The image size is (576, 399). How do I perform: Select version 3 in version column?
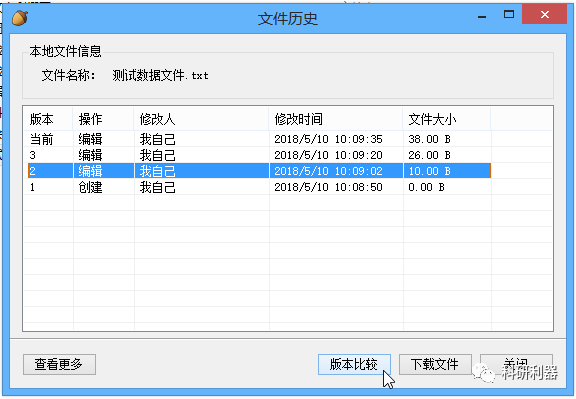[x=33, y=155]
